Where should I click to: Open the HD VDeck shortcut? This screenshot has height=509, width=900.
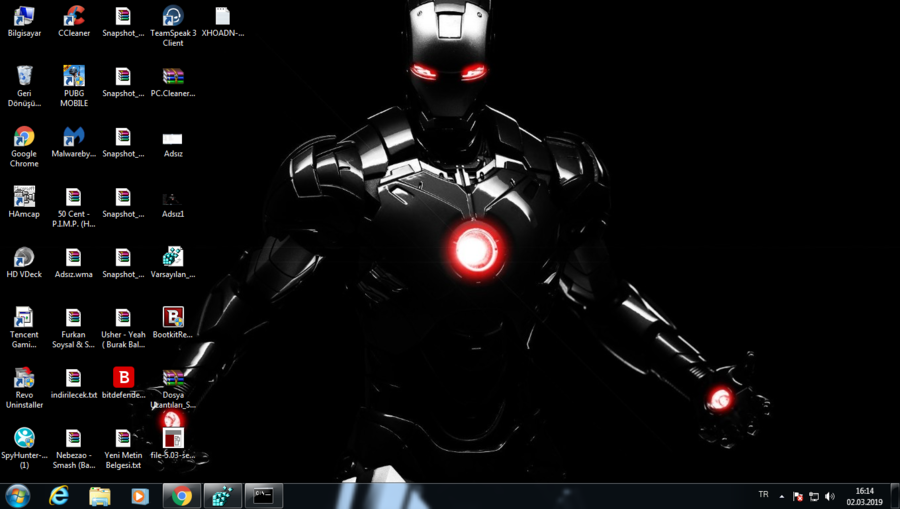[x=24, y=263]
